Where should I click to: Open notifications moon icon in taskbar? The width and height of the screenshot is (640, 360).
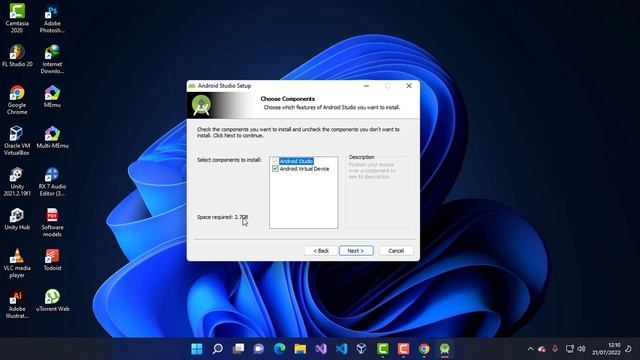coord(629,349)
